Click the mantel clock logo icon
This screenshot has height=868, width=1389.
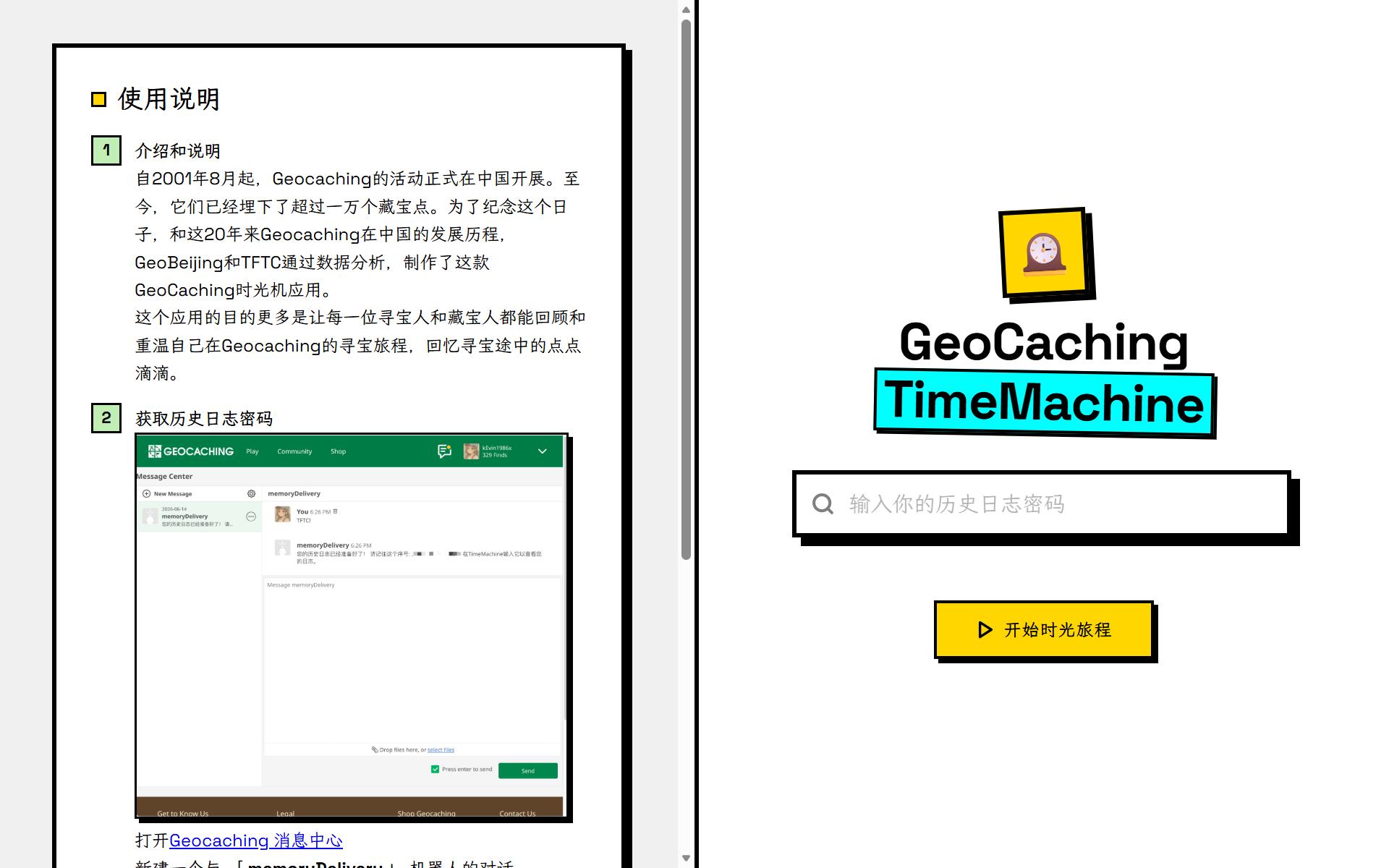click(x=1045, y=253)
